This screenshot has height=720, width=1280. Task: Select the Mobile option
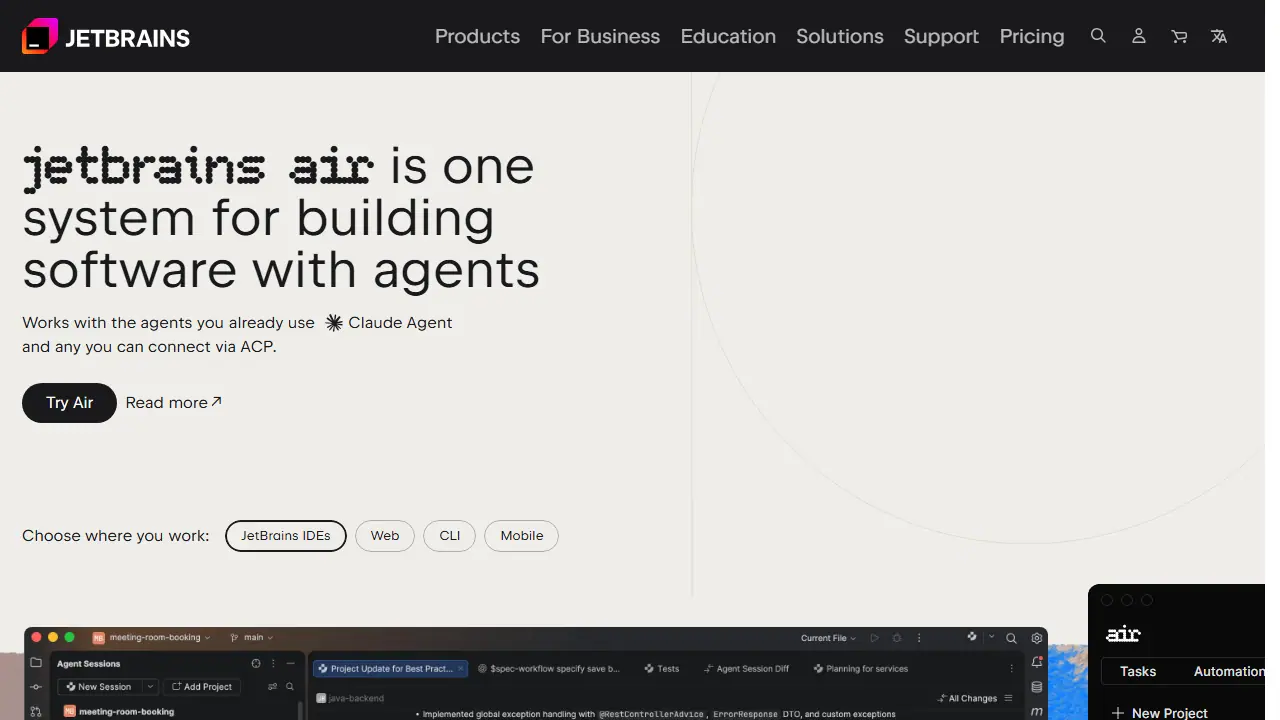tap(522, 536)
